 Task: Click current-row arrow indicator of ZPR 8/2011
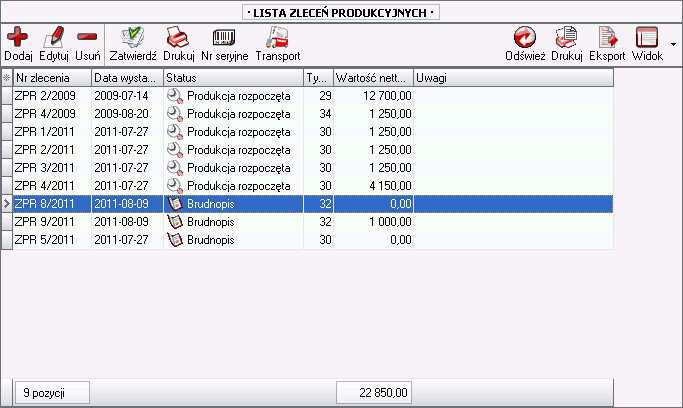[x=7, y=204]
